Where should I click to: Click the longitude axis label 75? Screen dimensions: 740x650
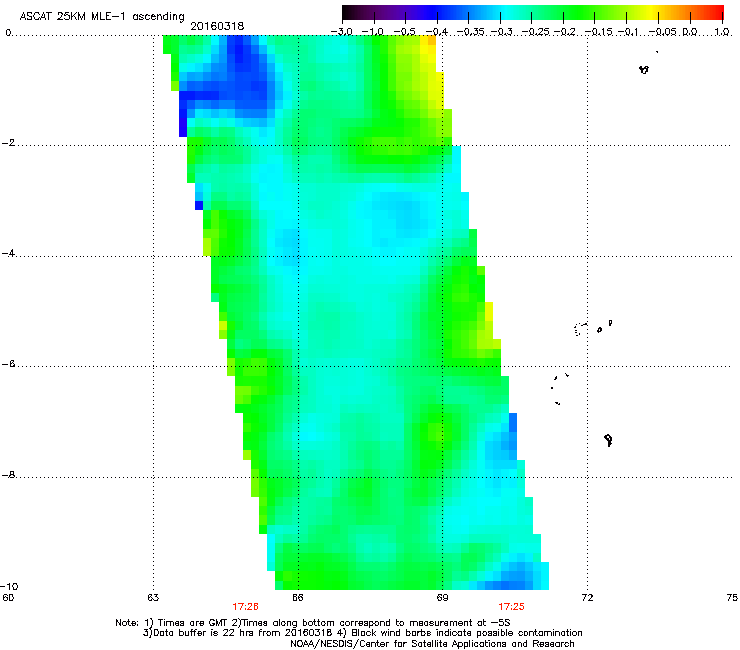pos(732,597)
